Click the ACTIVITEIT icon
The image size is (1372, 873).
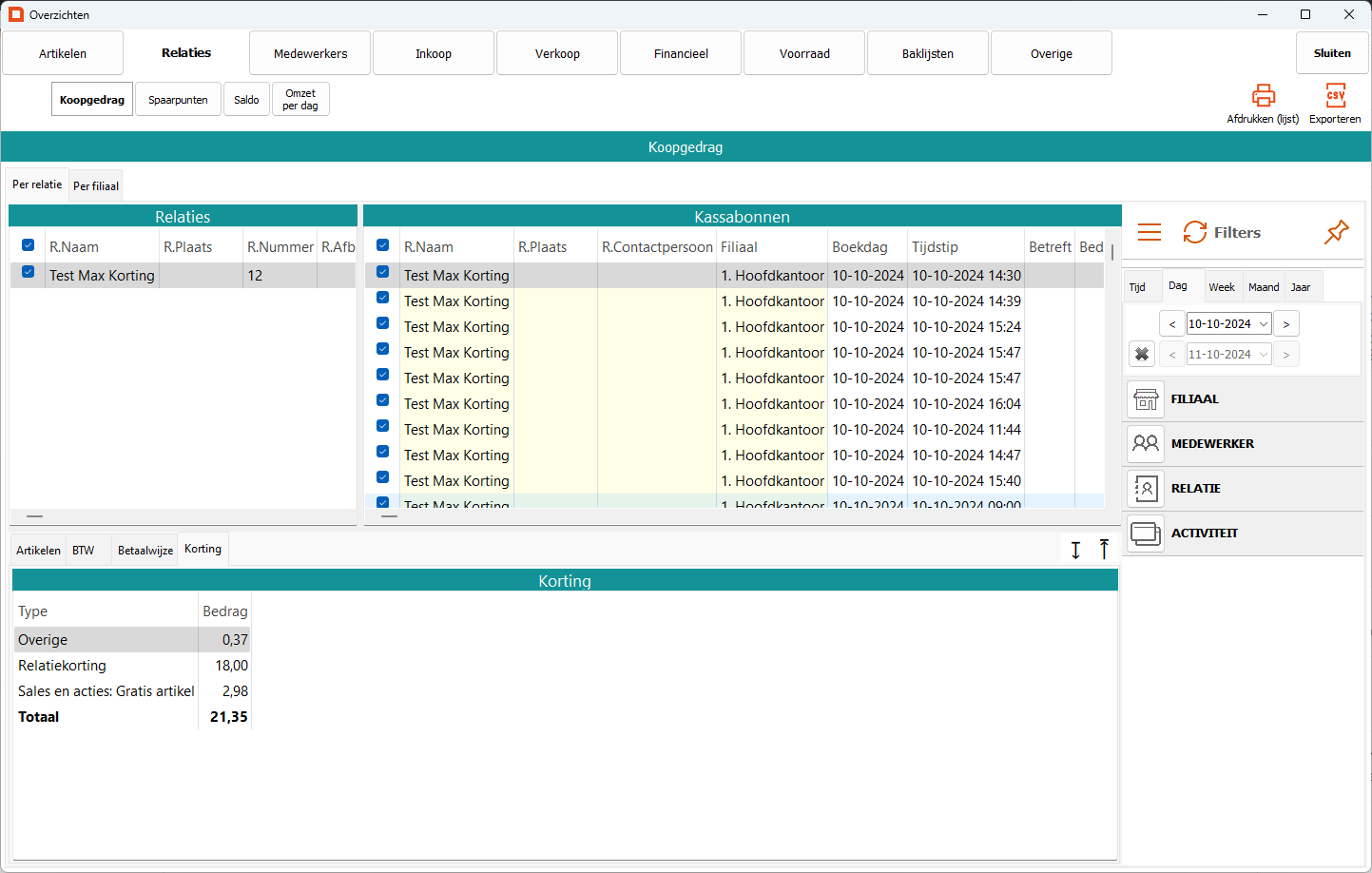pyautogui.click(x=1146, y=533)
